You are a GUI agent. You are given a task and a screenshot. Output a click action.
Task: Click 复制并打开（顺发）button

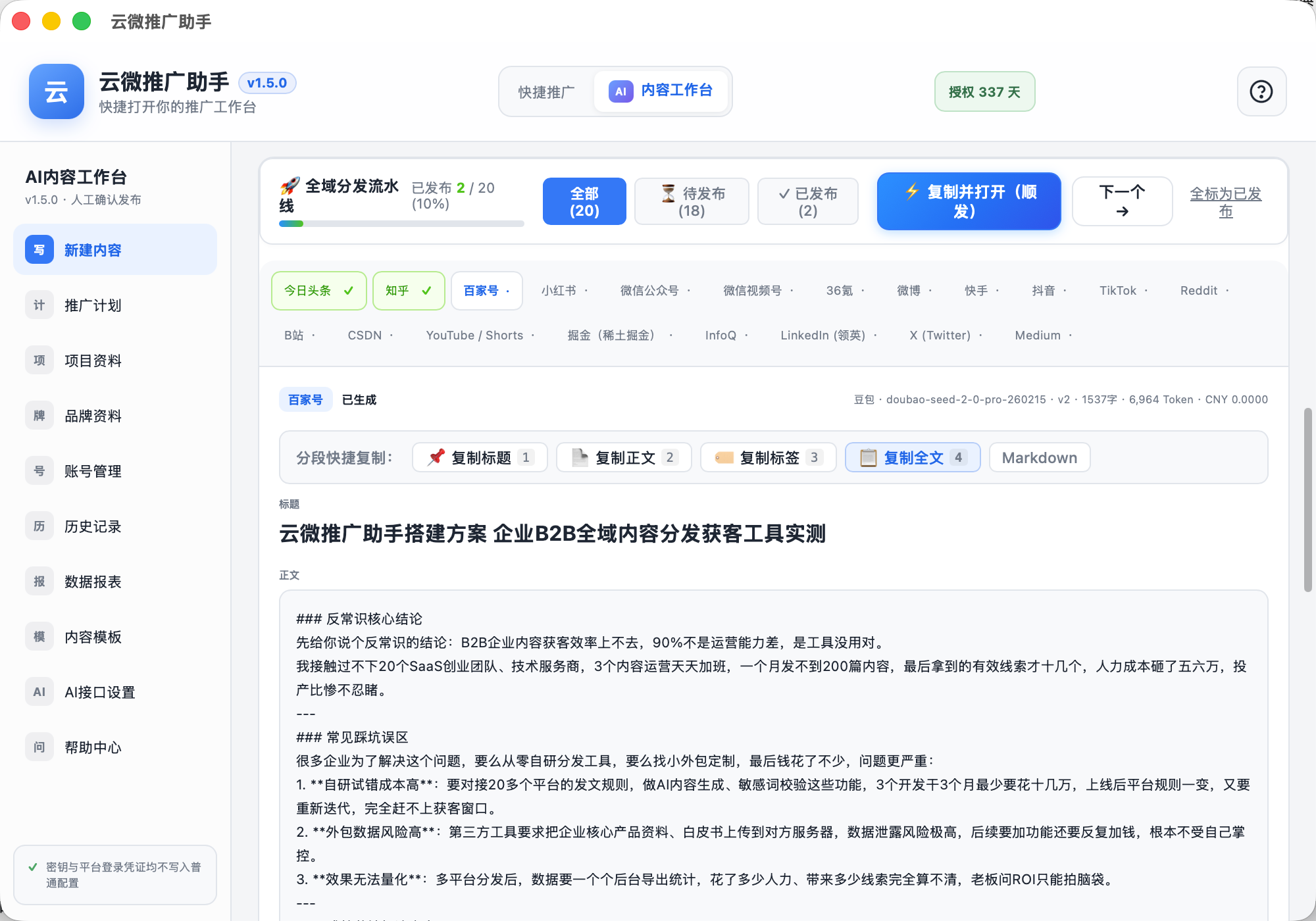969,201
